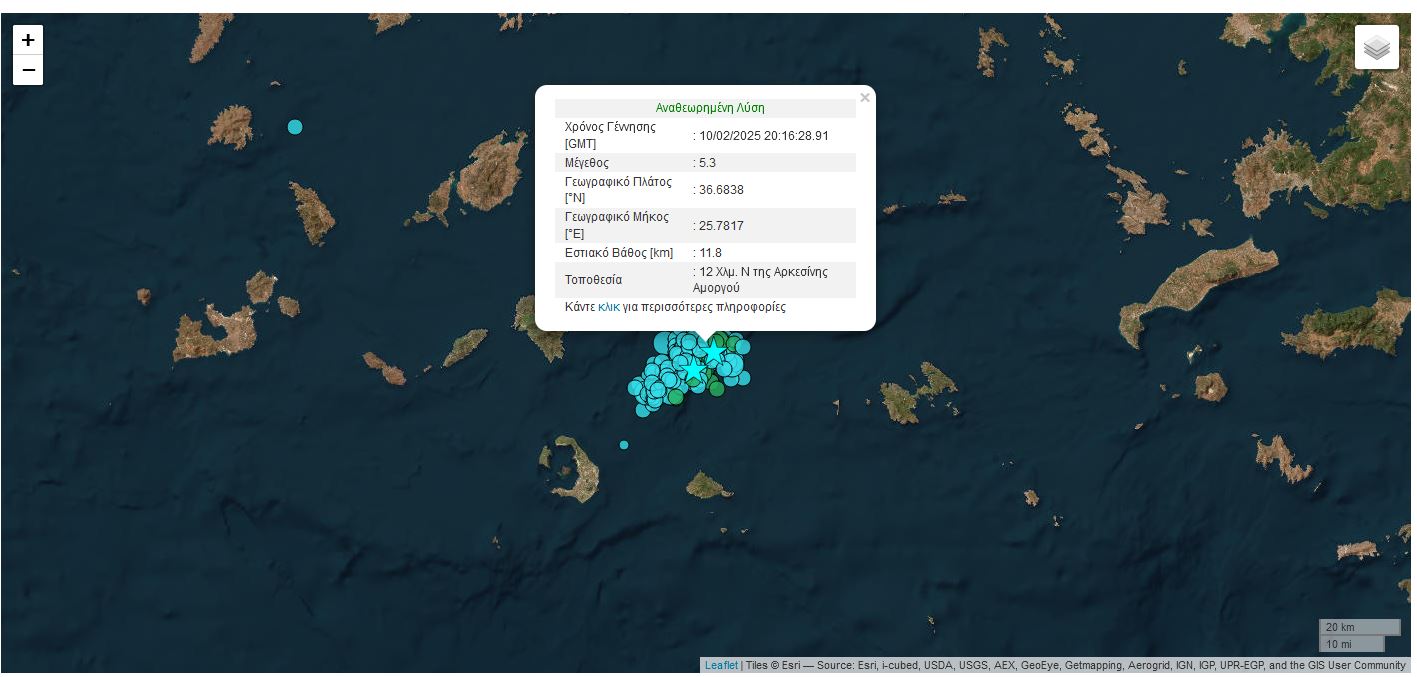Click the magnitude value 5.3 in the popup
This screenshot has width=1417, height=677.
708,163
